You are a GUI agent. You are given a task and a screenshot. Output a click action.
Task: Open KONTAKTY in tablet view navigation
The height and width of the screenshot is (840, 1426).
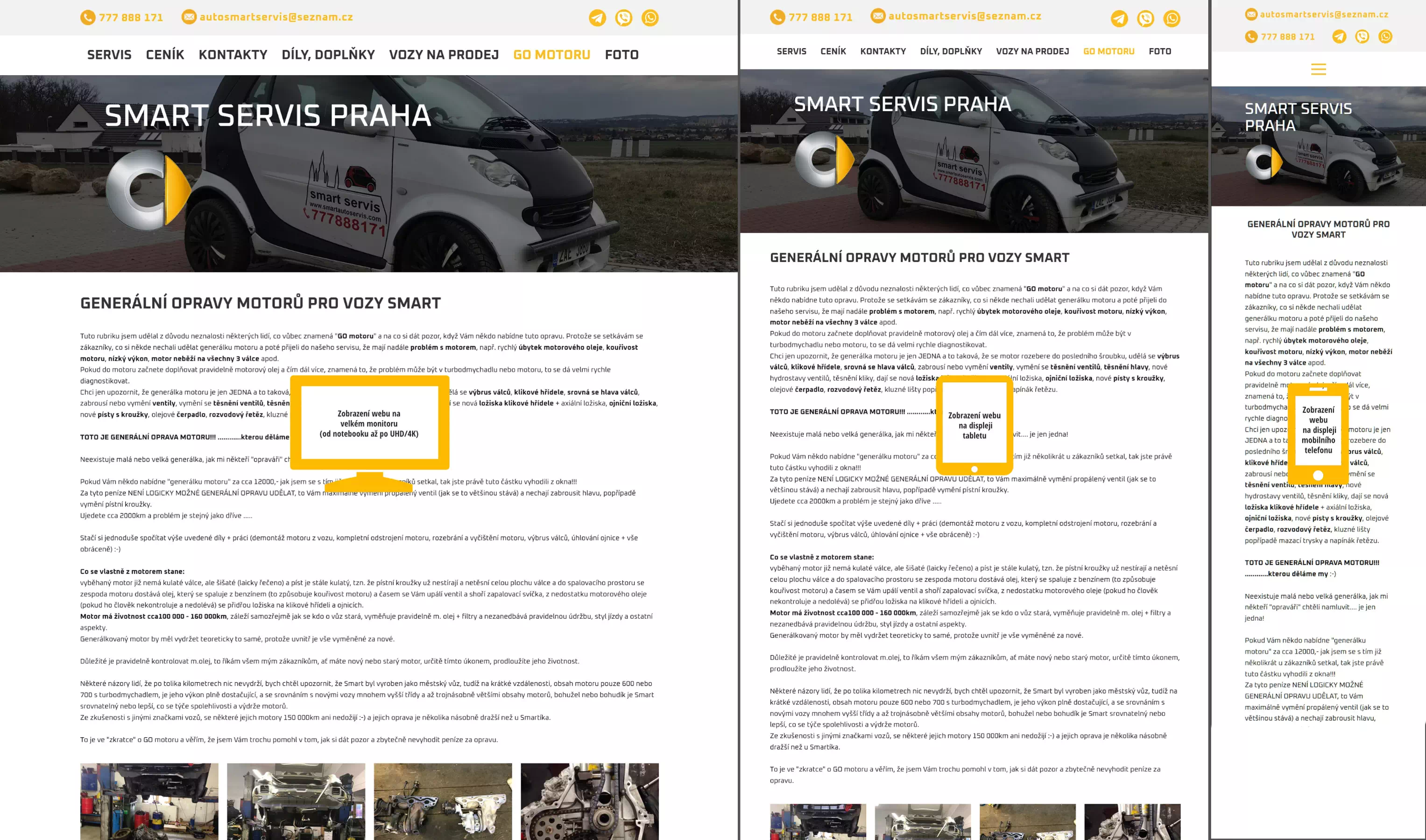883,51
